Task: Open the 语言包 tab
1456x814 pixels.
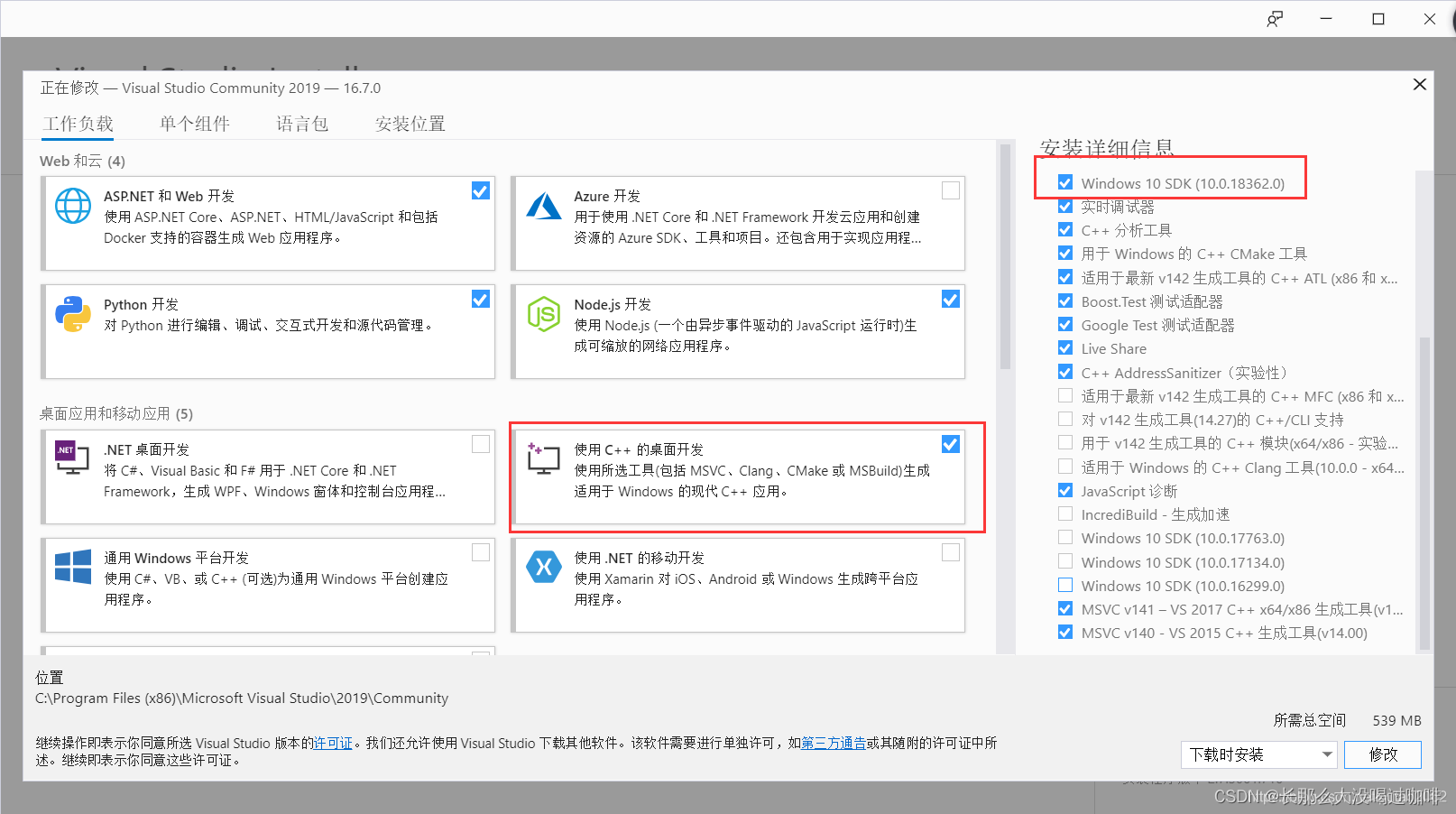Action: click(x=302, y=124)
